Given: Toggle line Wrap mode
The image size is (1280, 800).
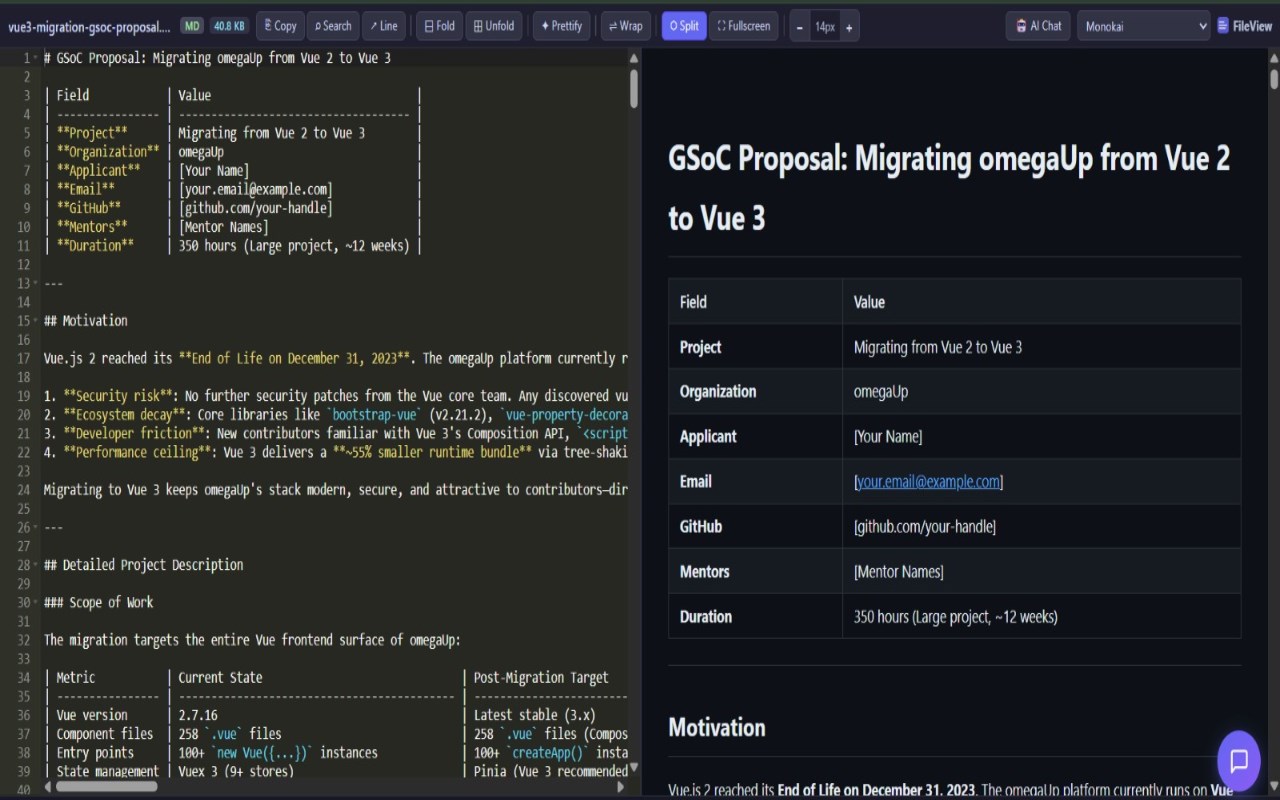Looking at the screenshot, I should coord(626,26).
